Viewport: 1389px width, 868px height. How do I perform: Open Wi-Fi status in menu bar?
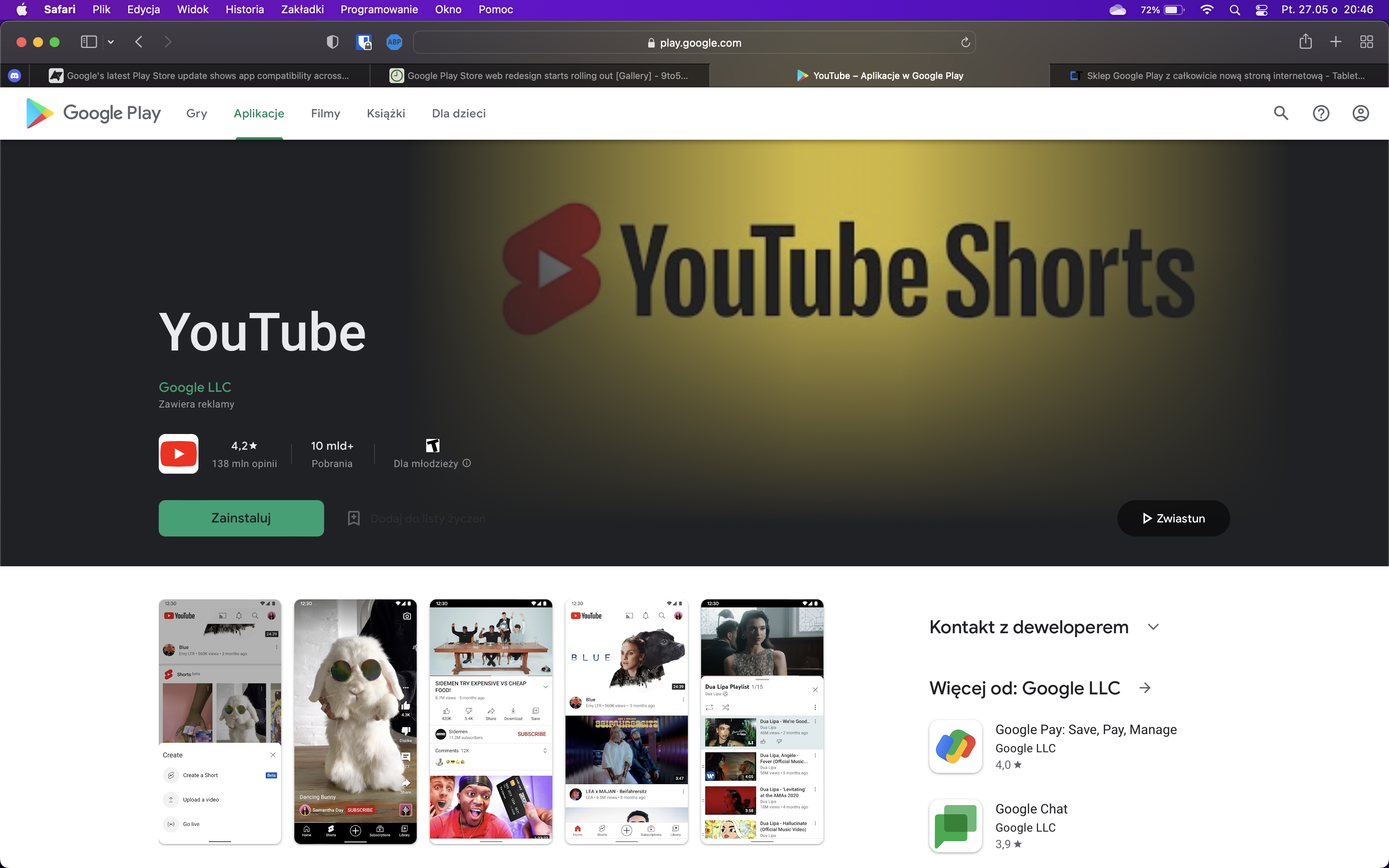coord(1207,10)
